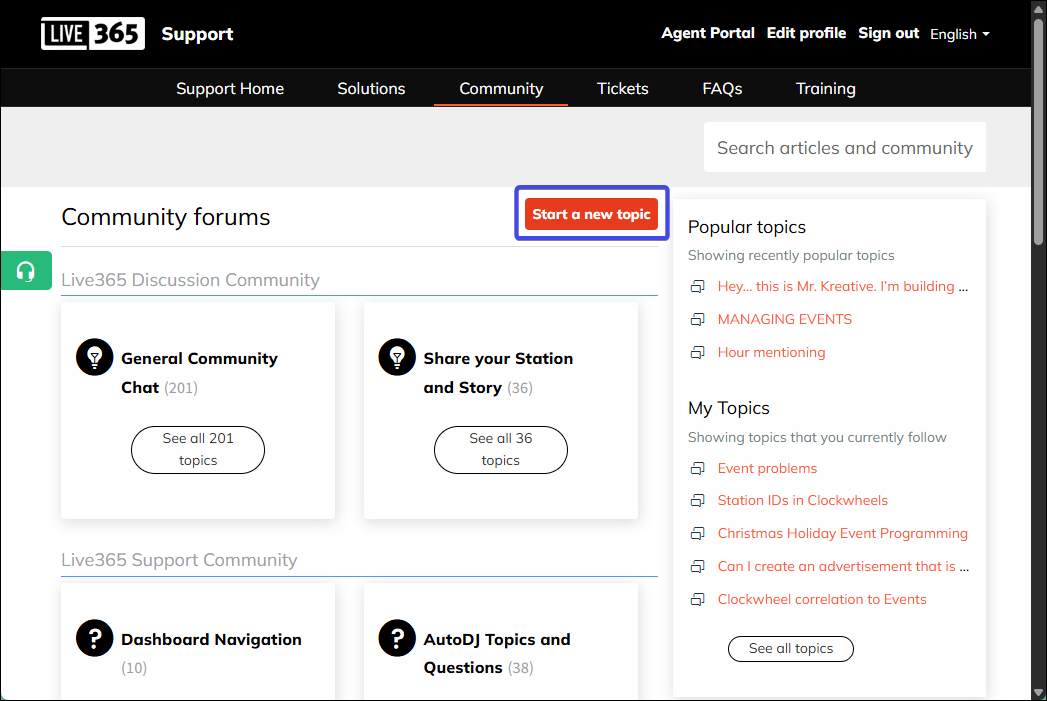Click the topic icon beside Hey... this is Mr. Kreative
1047x701 pixels.
(697, 286)
